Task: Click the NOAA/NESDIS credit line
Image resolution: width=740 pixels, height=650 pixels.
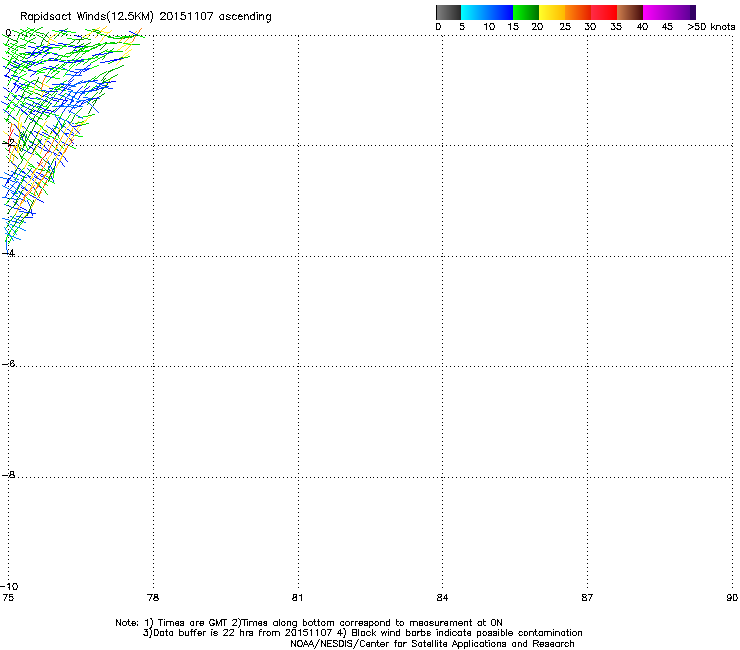Action: tap(432, 644)
